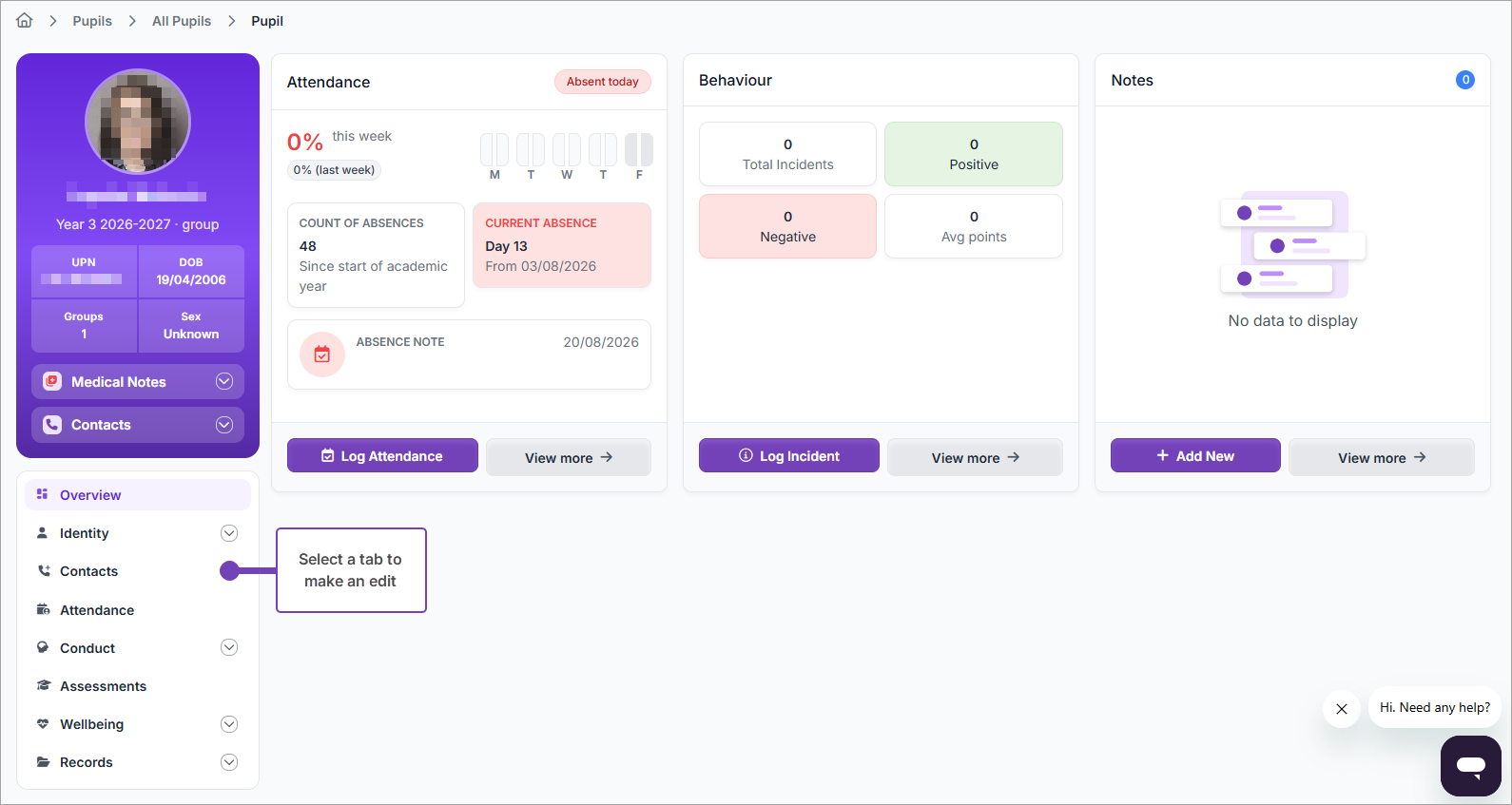Go to home via breadcrumb house icon

point(25,20)
